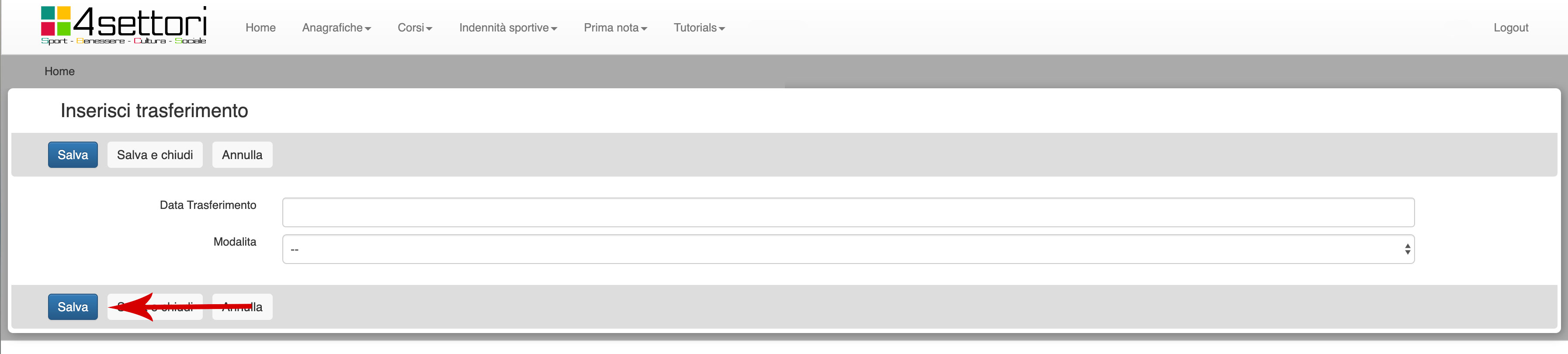Viewport: 1568px width, 354px height.
Task: Click the top Salva e chiudi button
Action: coord(155,155)
